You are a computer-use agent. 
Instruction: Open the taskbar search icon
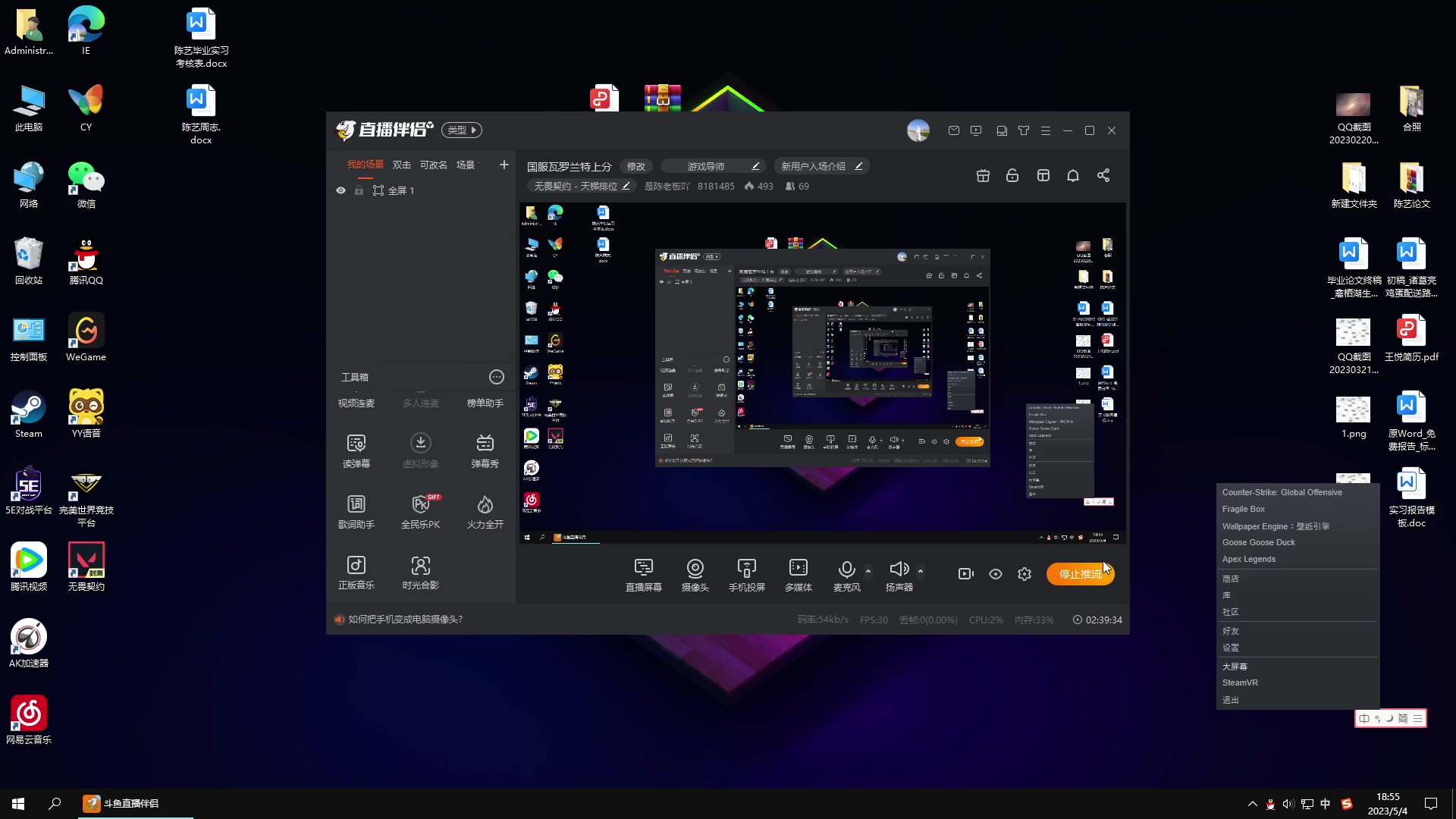click(55, 803)
